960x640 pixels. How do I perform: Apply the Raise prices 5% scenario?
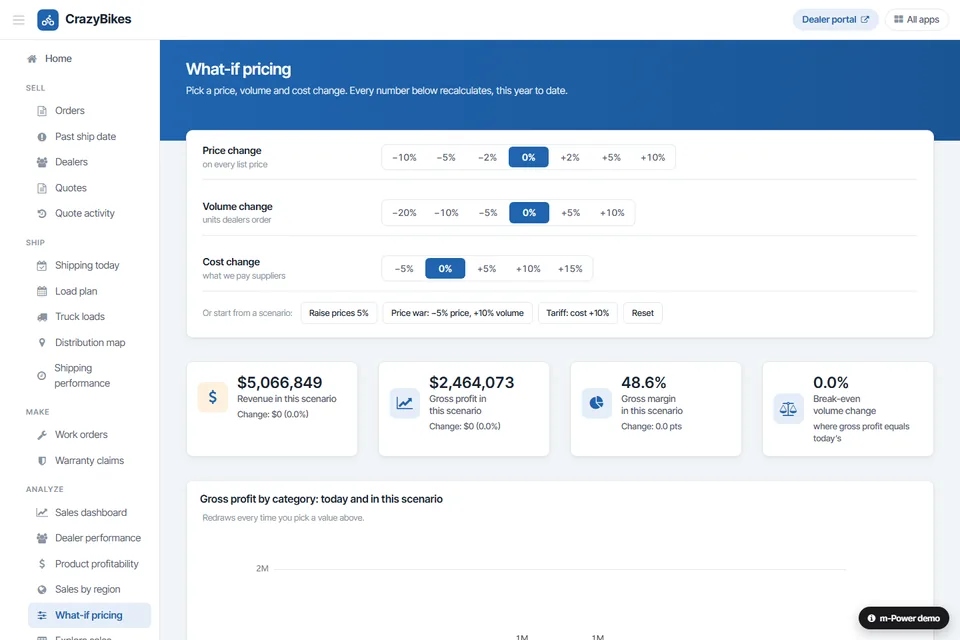339,313
